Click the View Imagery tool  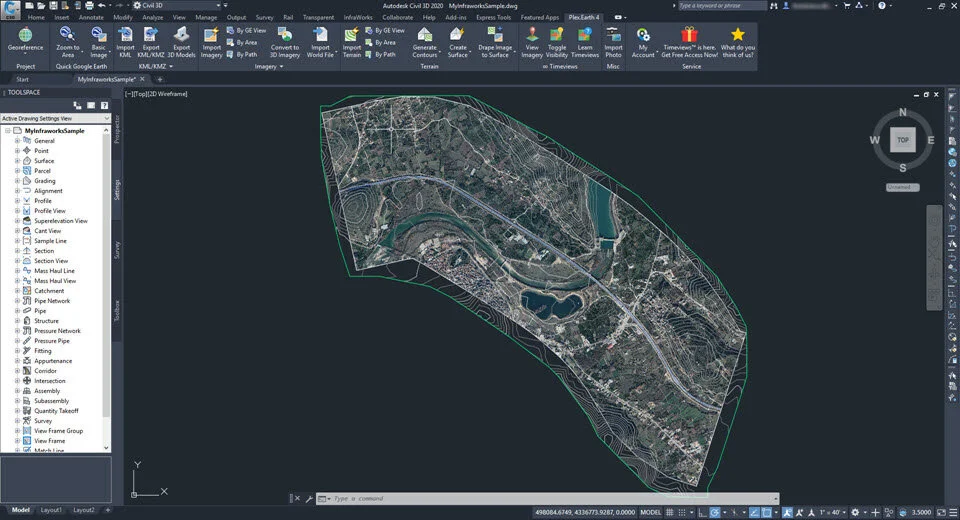(x=532, y=41)
